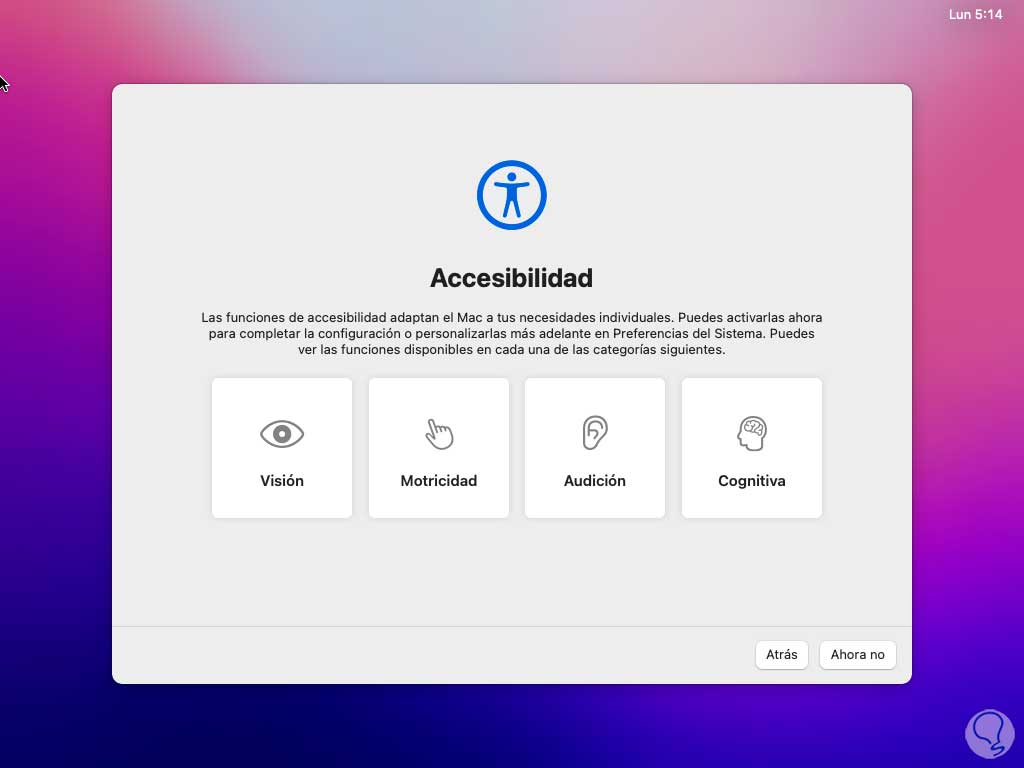Click the divider line above Atrás
Screen dimensions: 1024x768
tap(511, 626)
